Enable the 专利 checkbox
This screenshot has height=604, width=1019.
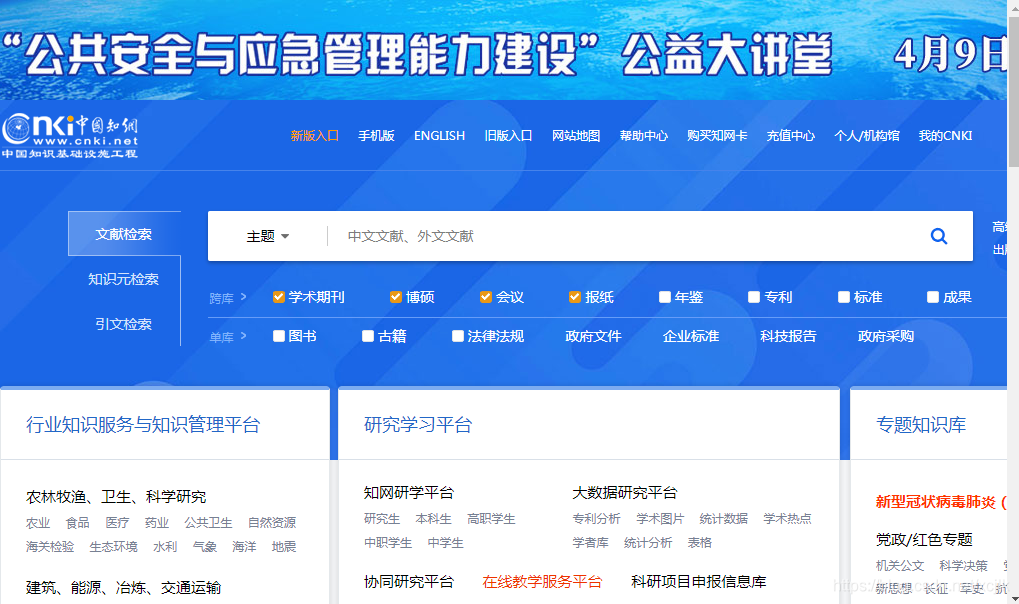click(754, 297)
